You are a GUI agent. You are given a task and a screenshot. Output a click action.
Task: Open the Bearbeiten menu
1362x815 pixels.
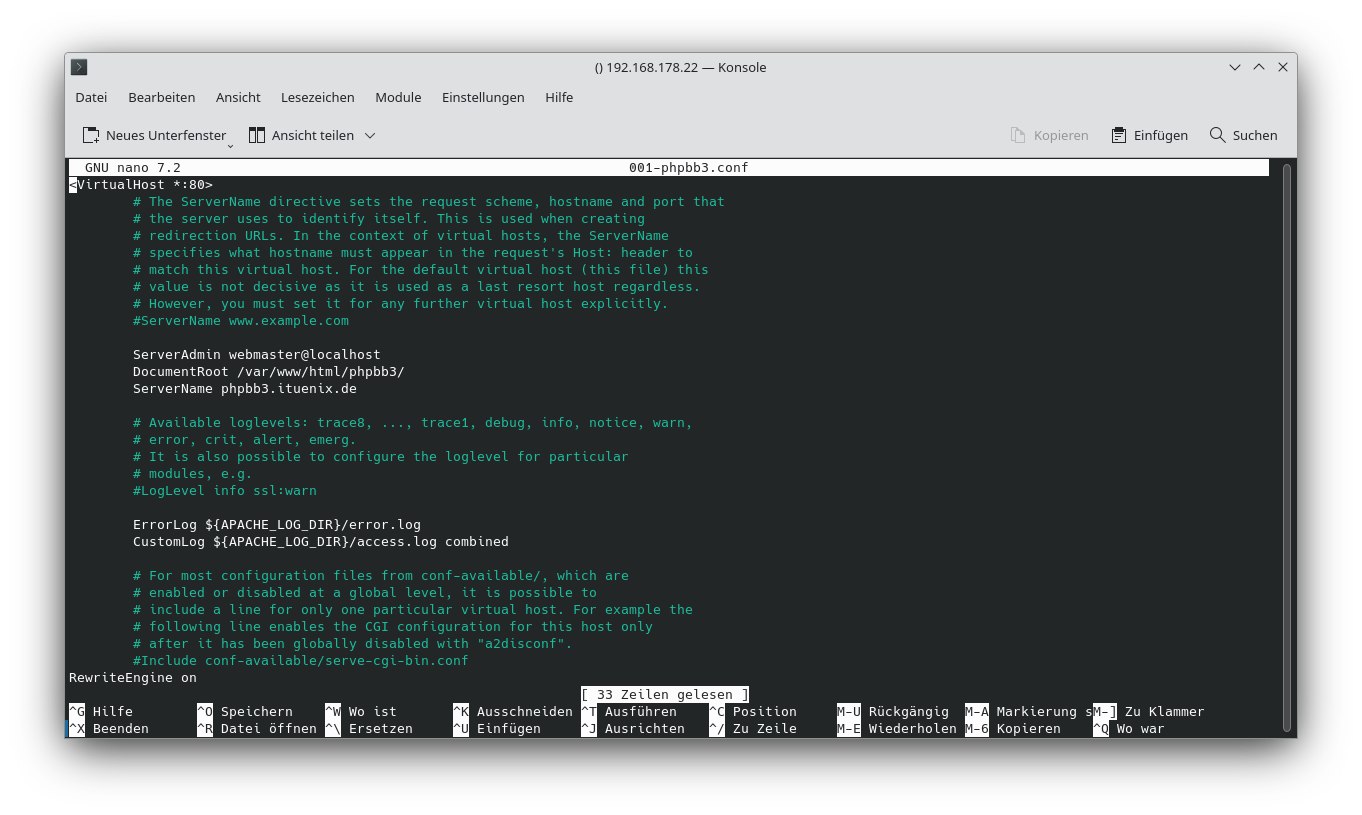coord(161,97)
